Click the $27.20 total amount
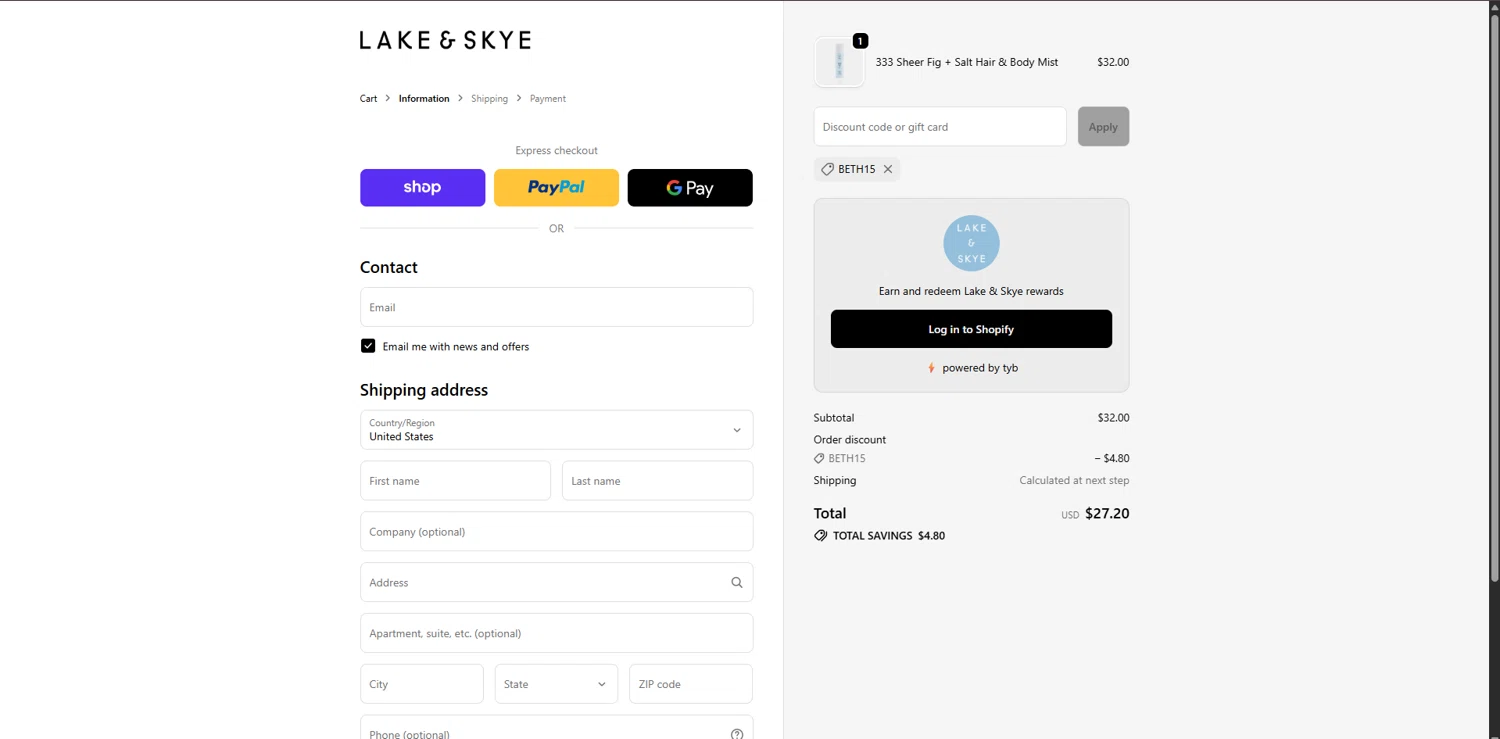Image resolution: width=1500 pixels, height=739 pixels. point(1107,513)
